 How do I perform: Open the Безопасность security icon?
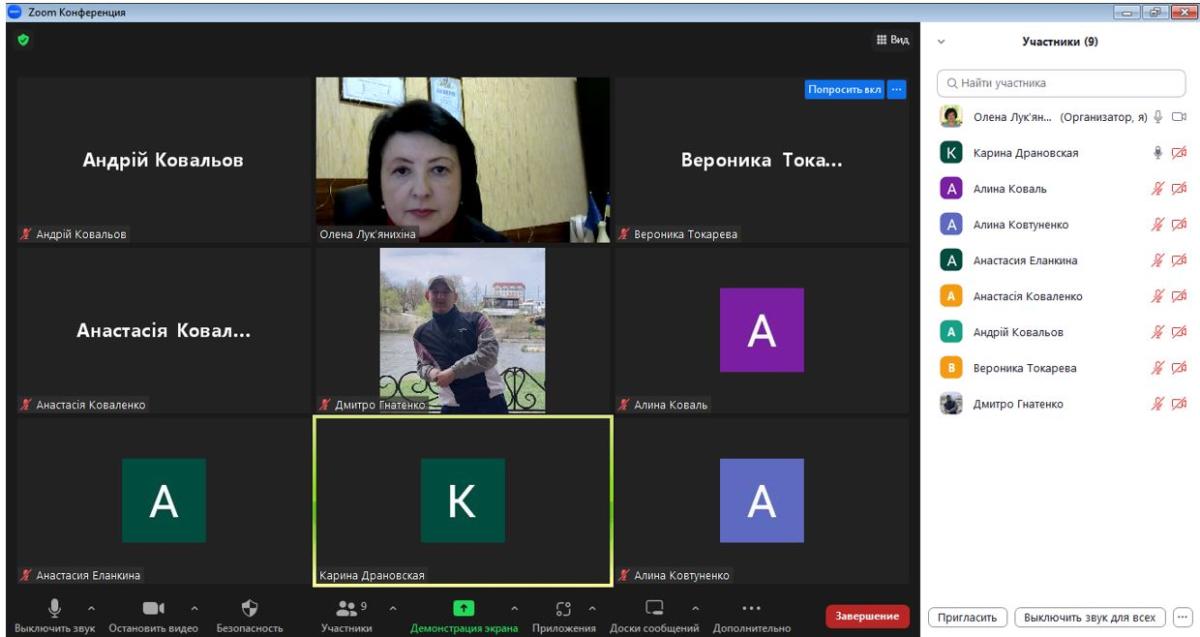[x=250, y=608]
